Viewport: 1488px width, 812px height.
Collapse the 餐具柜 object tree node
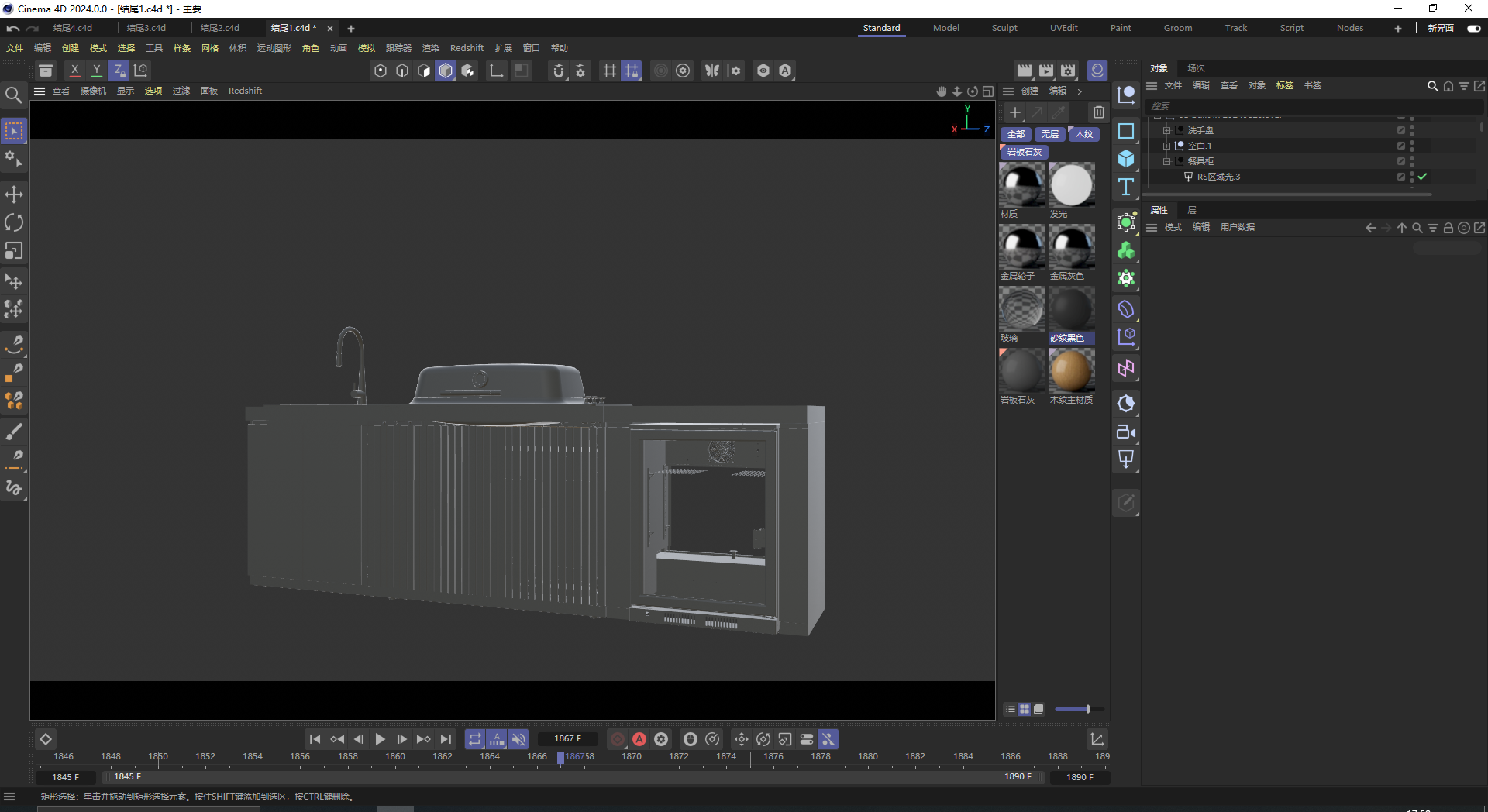(x=1166, y=162)
